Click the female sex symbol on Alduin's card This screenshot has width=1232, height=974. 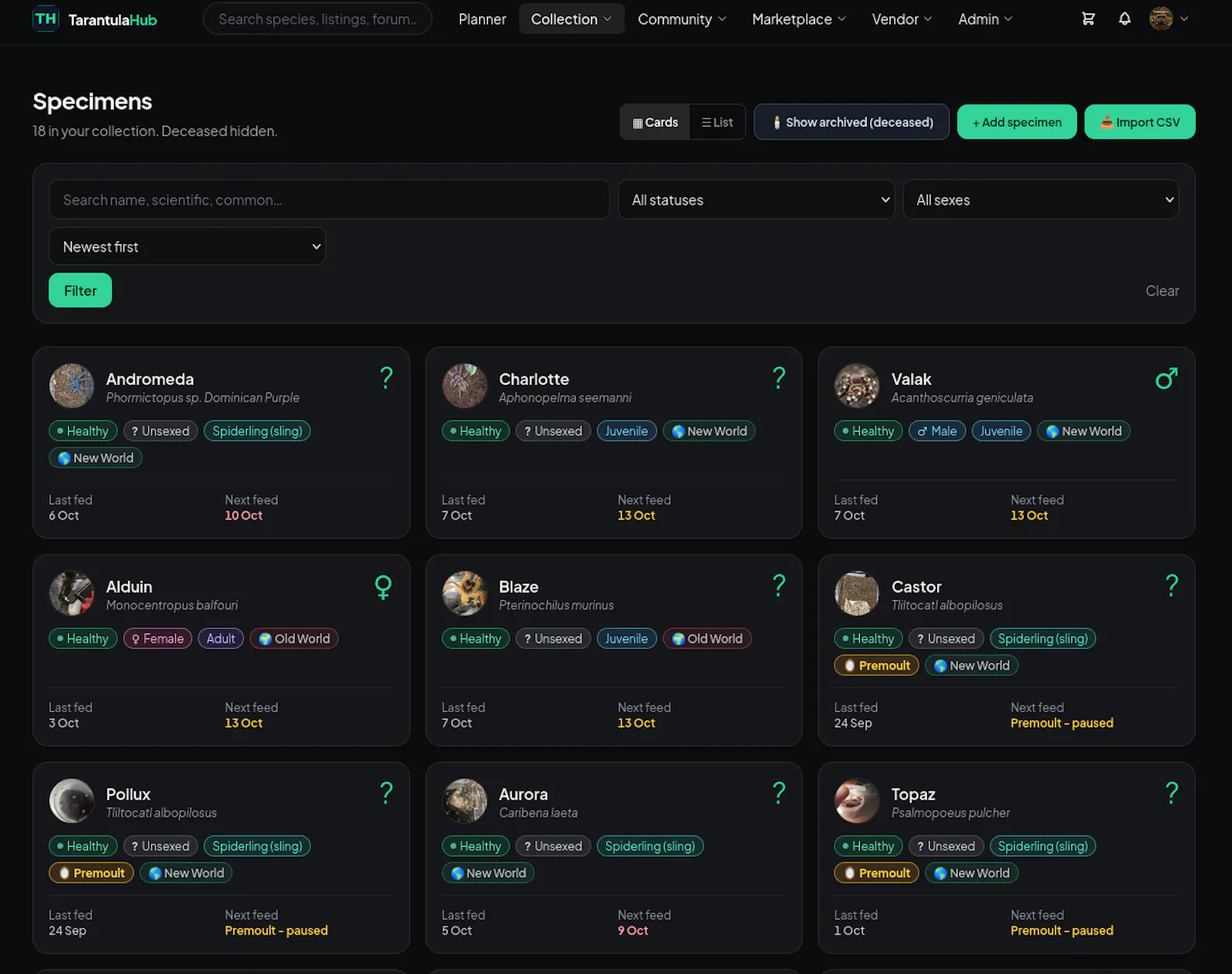[383, 587]
